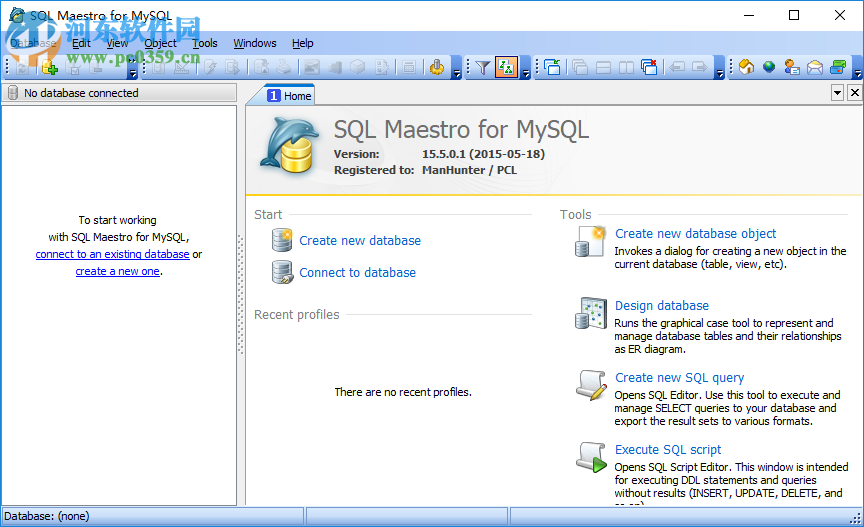Click the Cascade windows toolbar icon
Viewport: 864px width, 527px height.
(x=580, y=67)
